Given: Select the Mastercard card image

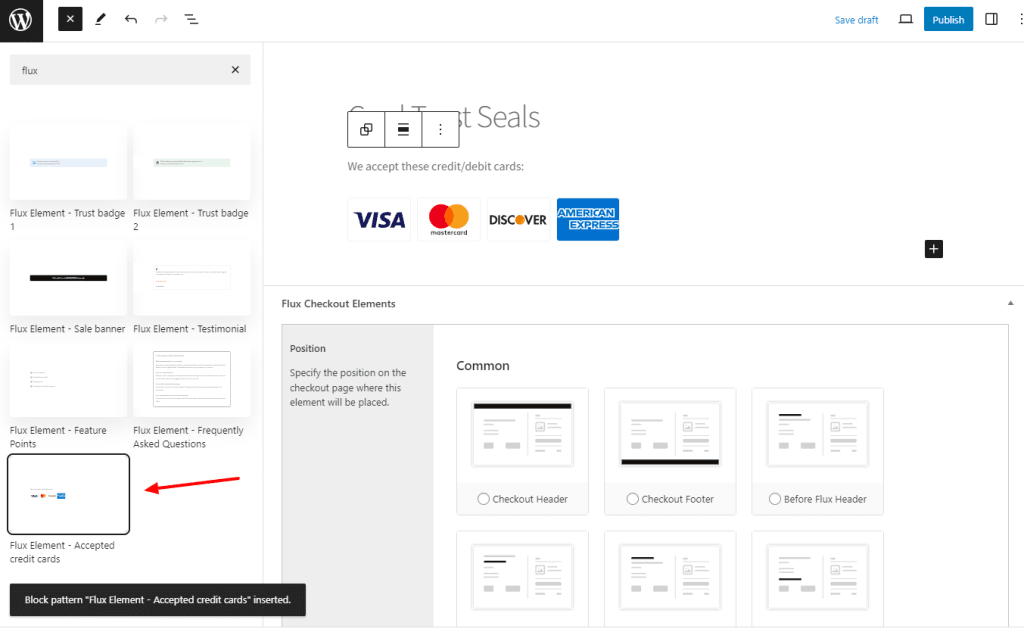Looking at the screenshot, I should [x=449, y=219].
